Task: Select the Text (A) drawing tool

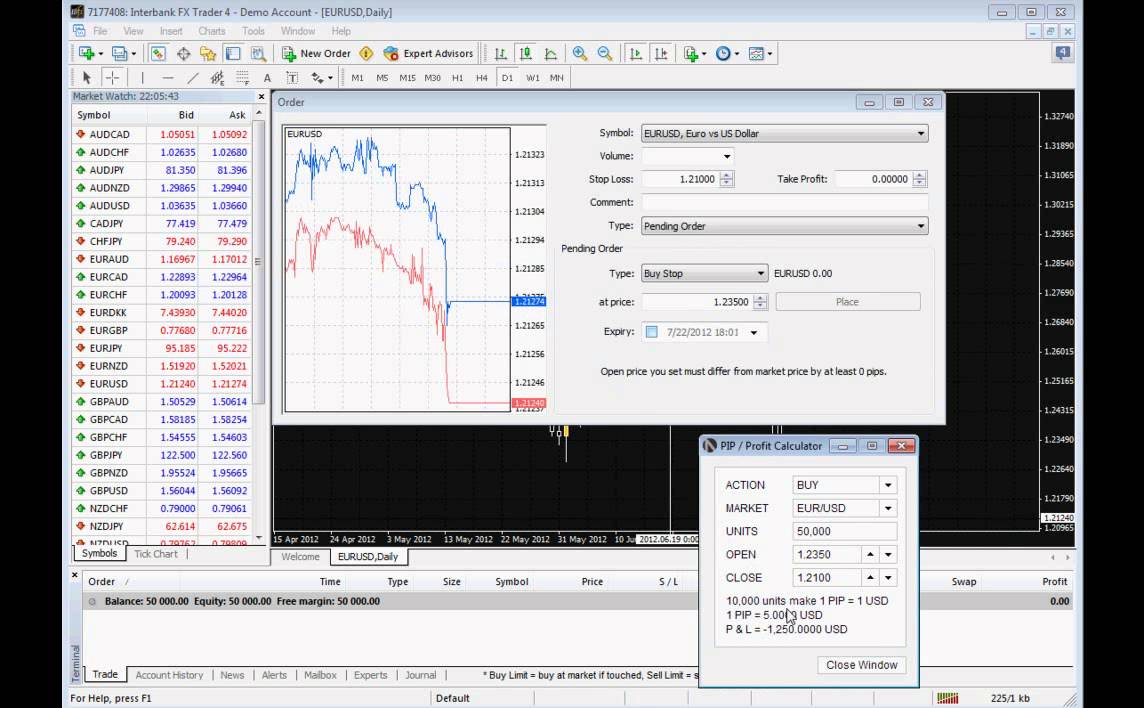Action: click(x=267, y=77)
